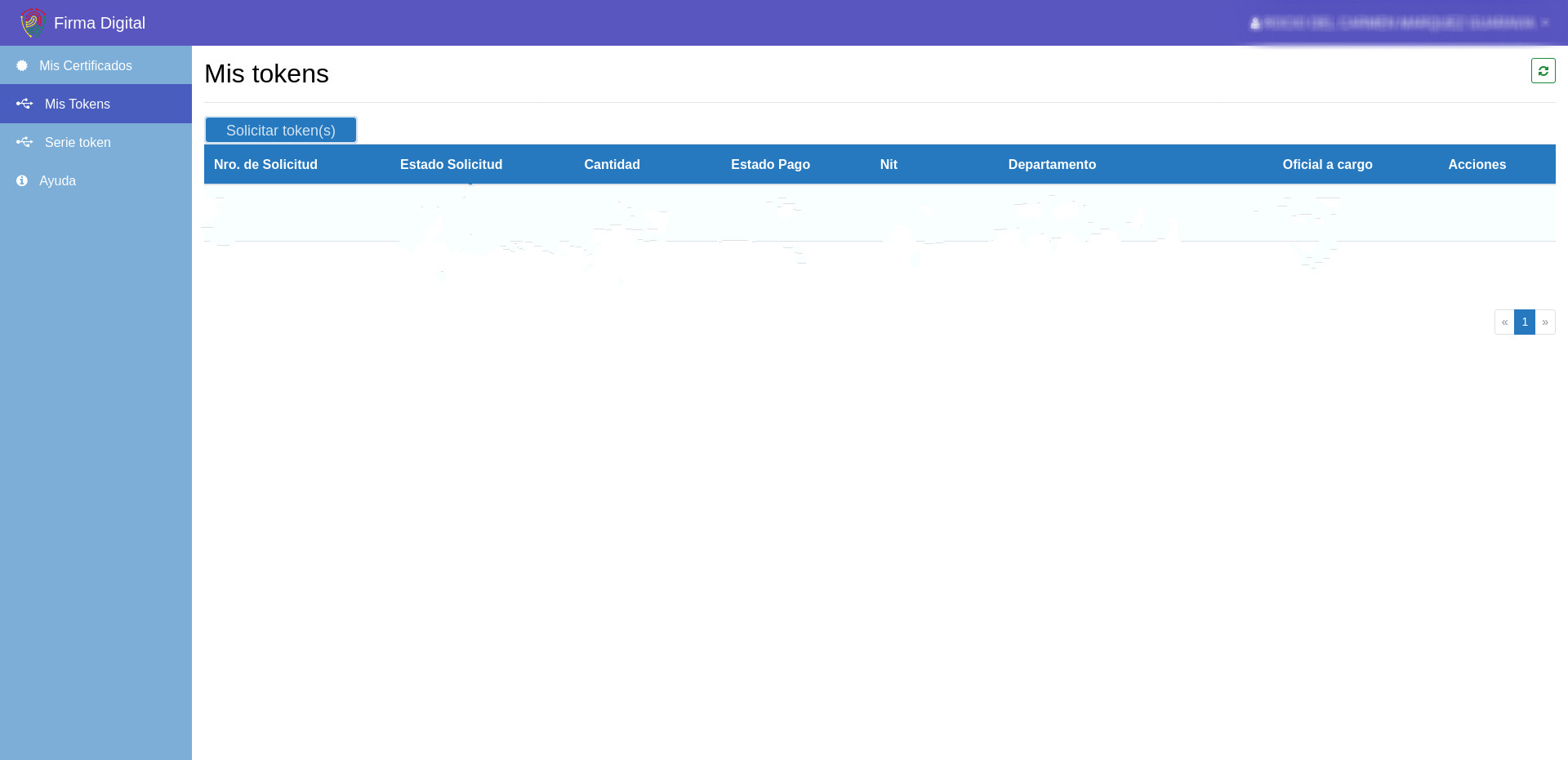Click the Mis Certificados badge icon

coord(22,65)
